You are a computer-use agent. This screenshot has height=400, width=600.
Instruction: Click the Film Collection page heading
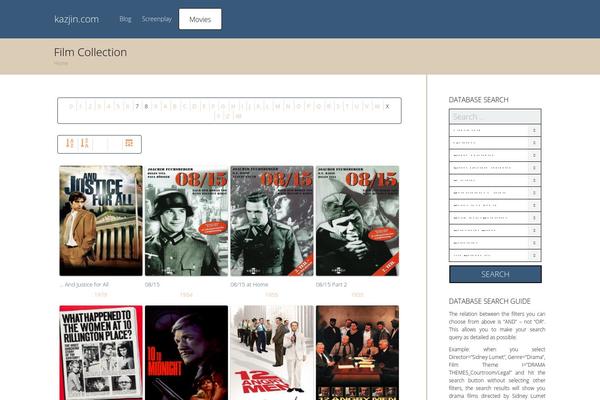click(90, 52)
